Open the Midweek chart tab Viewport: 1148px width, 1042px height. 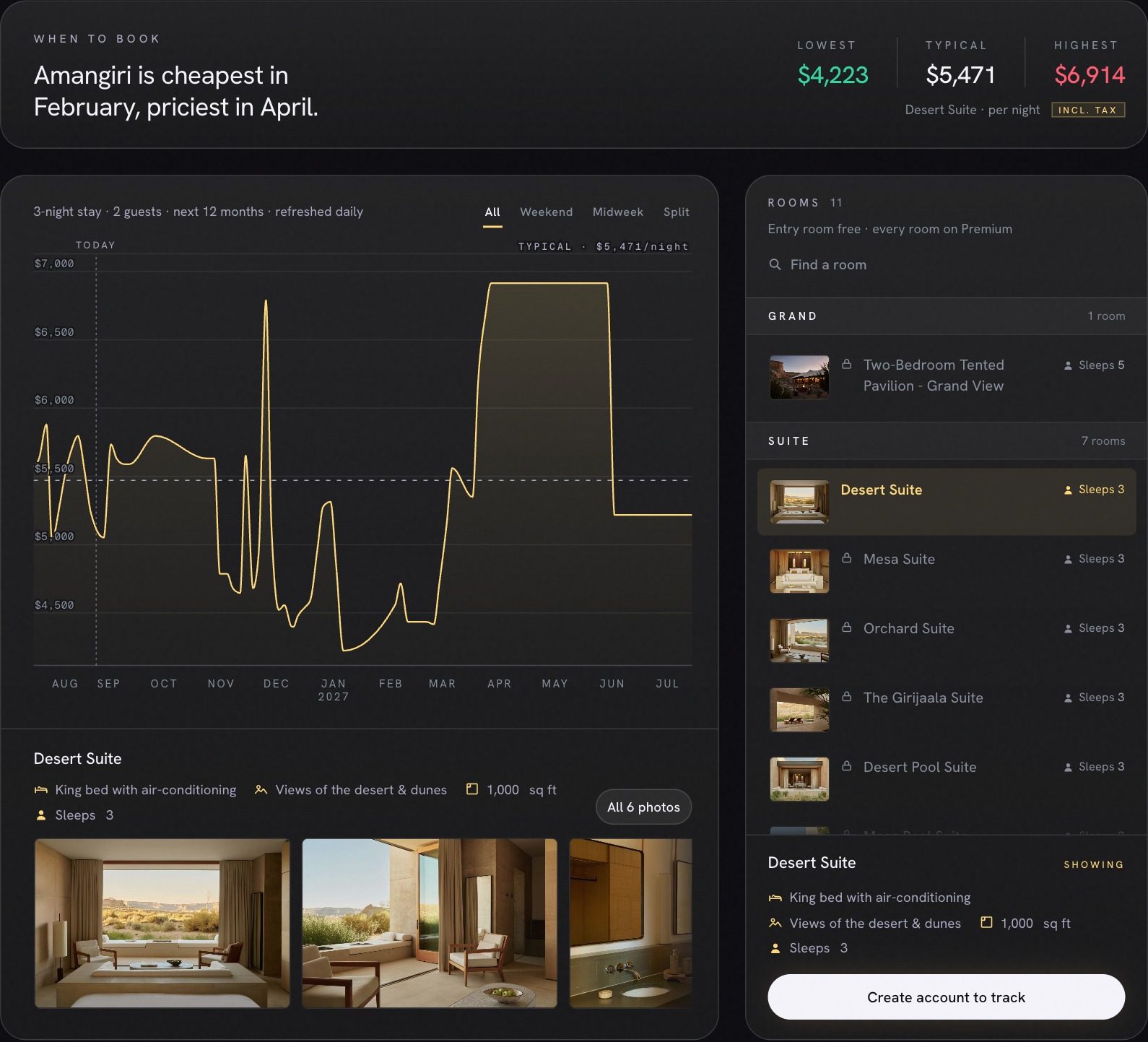pos(618,212)
